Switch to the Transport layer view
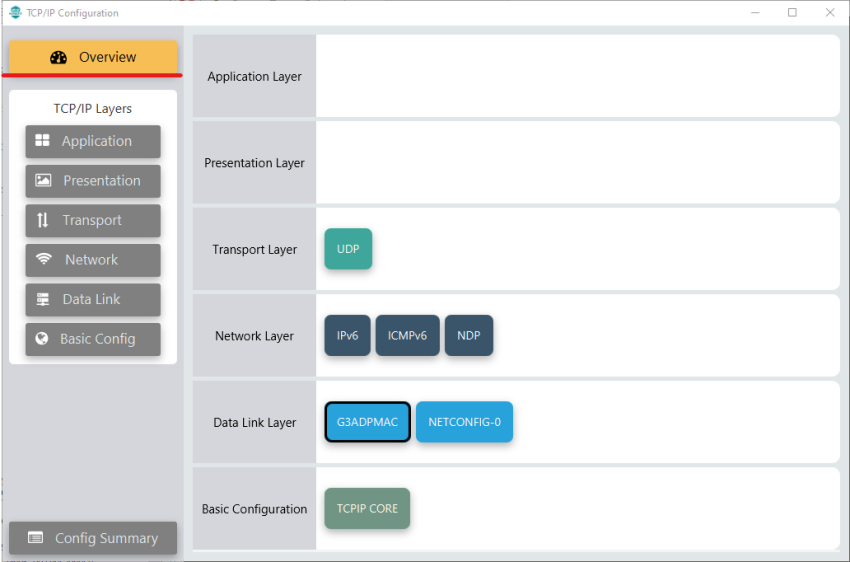 pyautogui.click(x=93, y=221)
